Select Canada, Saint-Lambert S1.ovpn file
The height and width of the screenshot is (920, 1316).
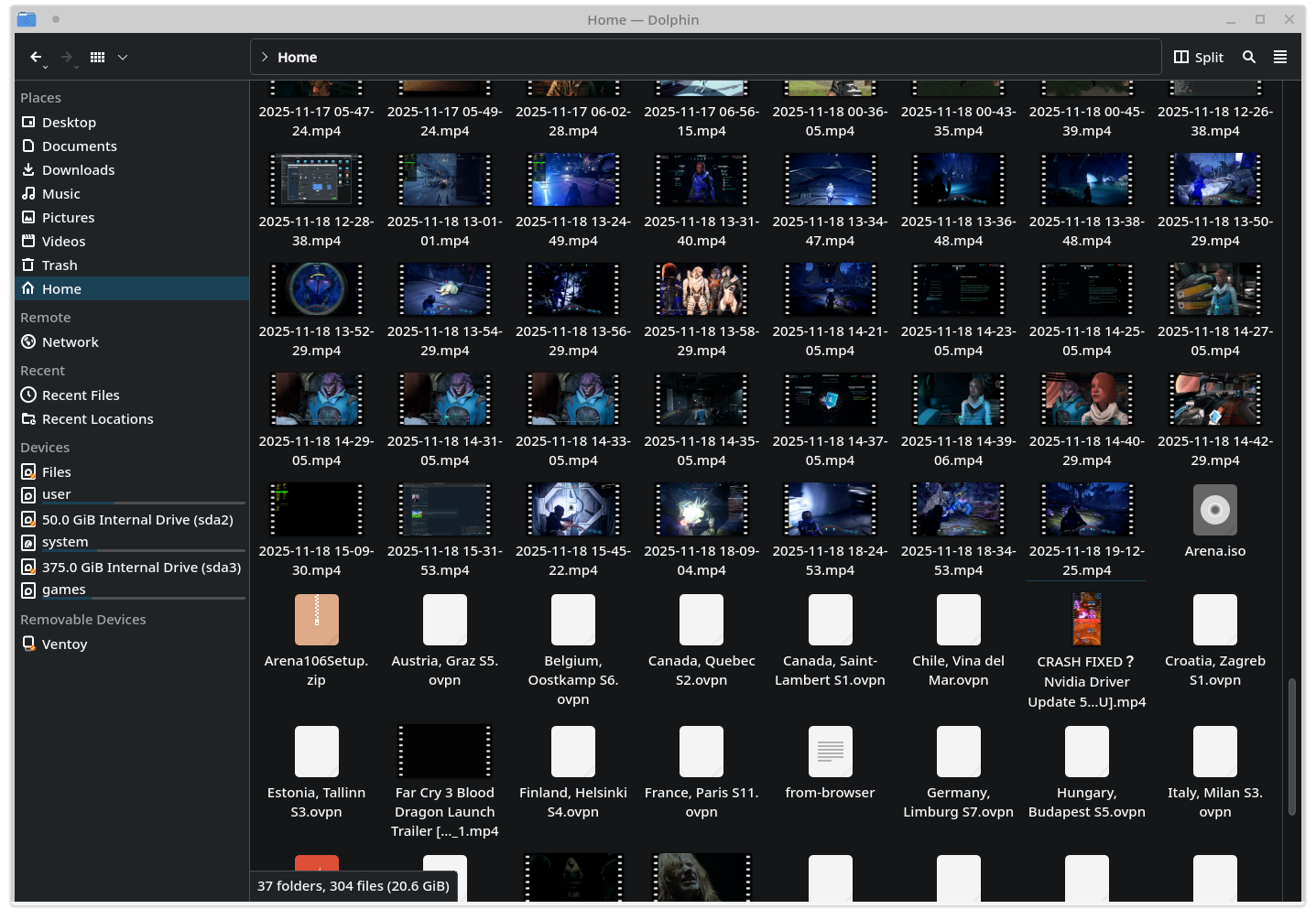830,641
